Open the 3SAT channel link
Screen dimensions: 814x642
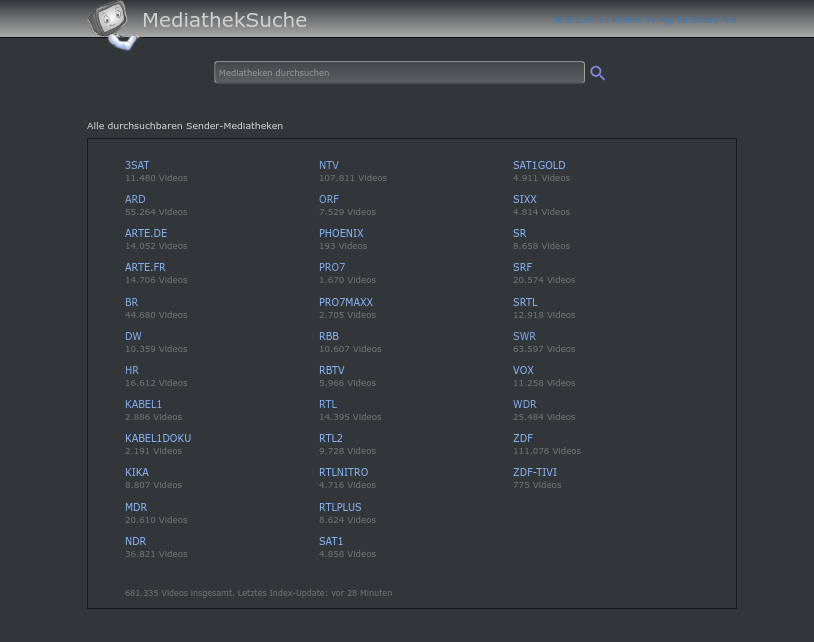[x=137, y=165]
